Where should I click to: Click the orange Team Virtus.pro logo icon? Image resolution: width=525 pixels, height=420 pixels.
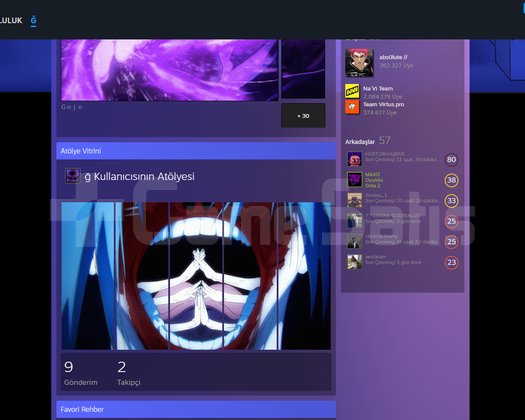point(352,107)
